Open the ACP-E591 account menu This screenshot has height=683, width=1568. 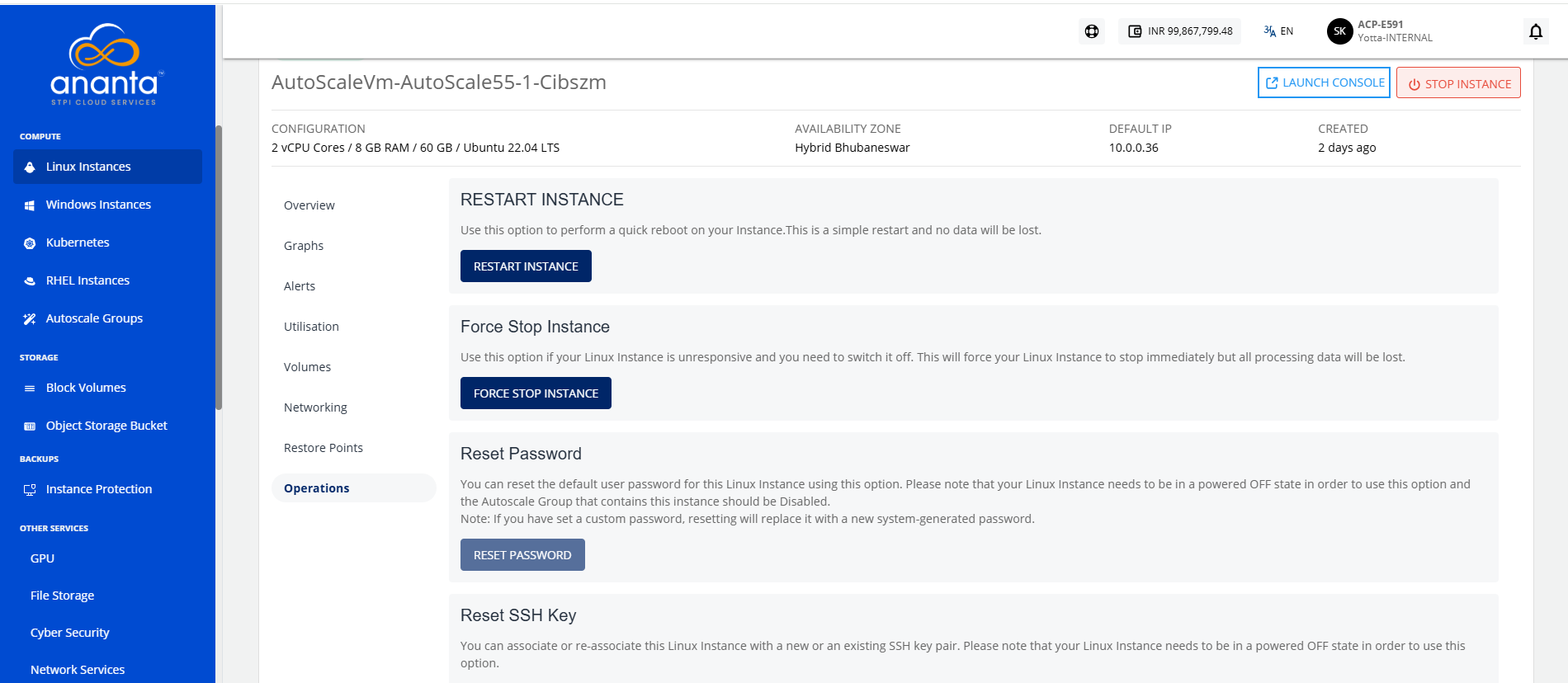point(1395,31)
